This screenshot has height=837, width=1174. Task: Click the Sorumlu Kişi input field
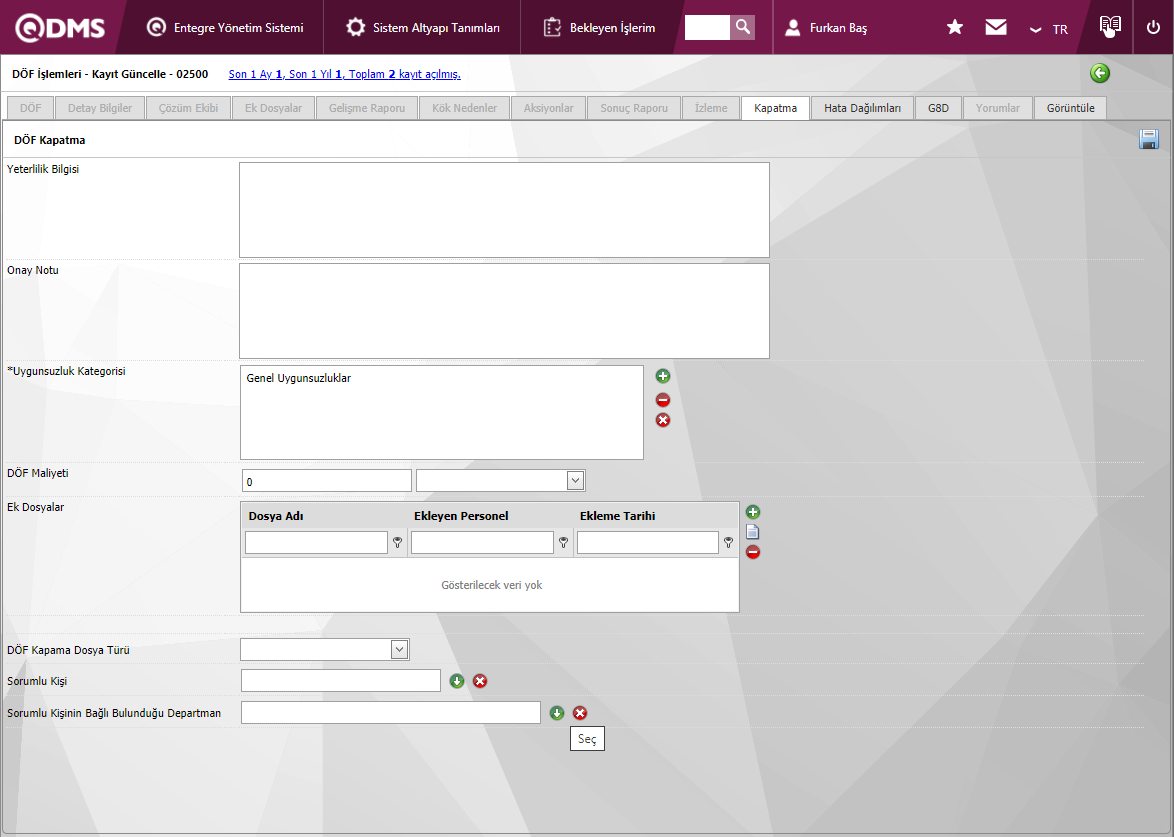click(x=341, y=681)
